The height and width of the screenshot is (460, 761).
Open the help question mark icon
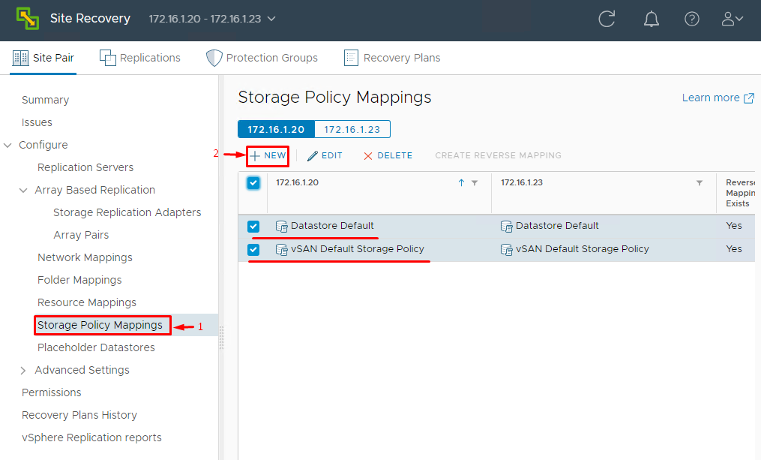click(x=692, y=19)
